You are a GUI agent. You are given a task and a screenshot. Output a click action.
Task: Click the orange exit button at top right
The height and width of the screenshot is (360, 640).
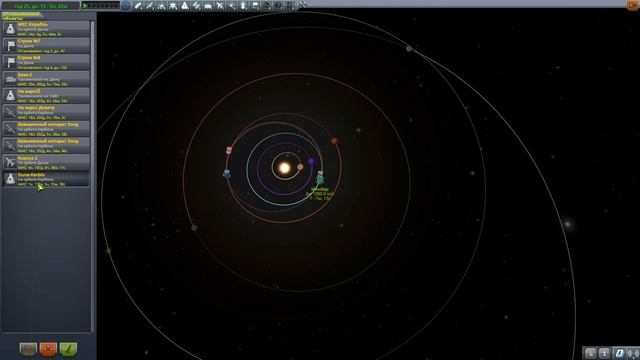tap(633, 4)
